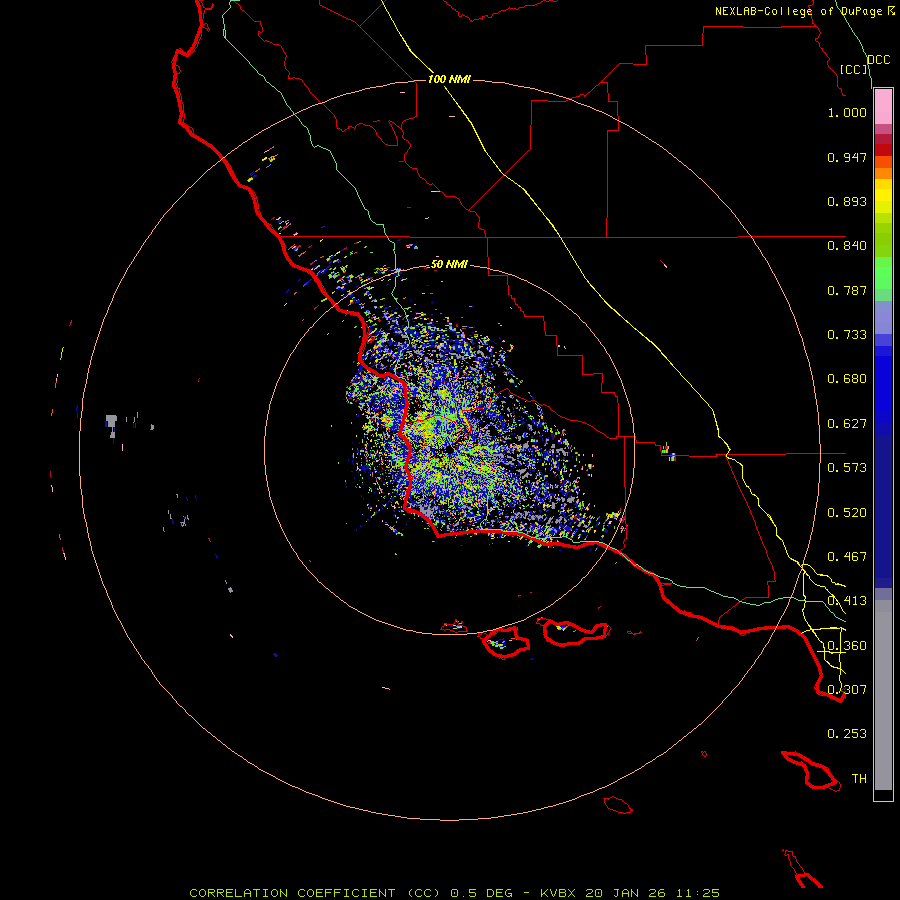The image size is (900, 900).
Task: Click the 0.253 color scale value
Action: pos(847,734)
